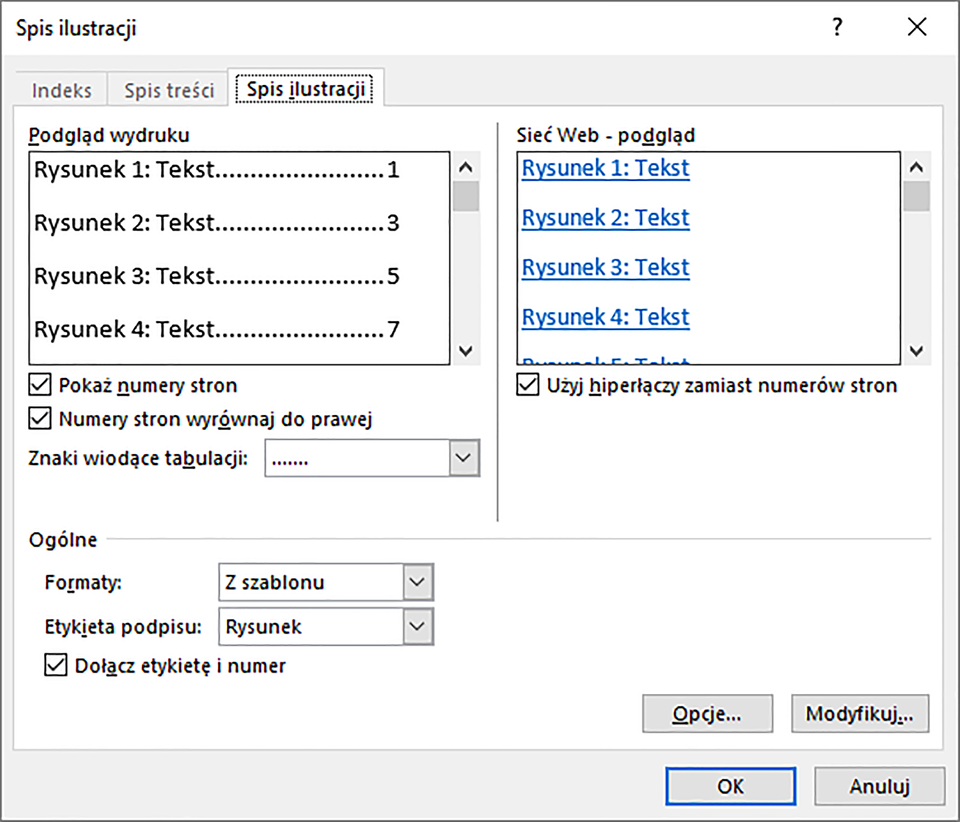The height and width of the screenshot is (822, 960).
Task: Confirm with the OK button
Action: tap(730, 786)
